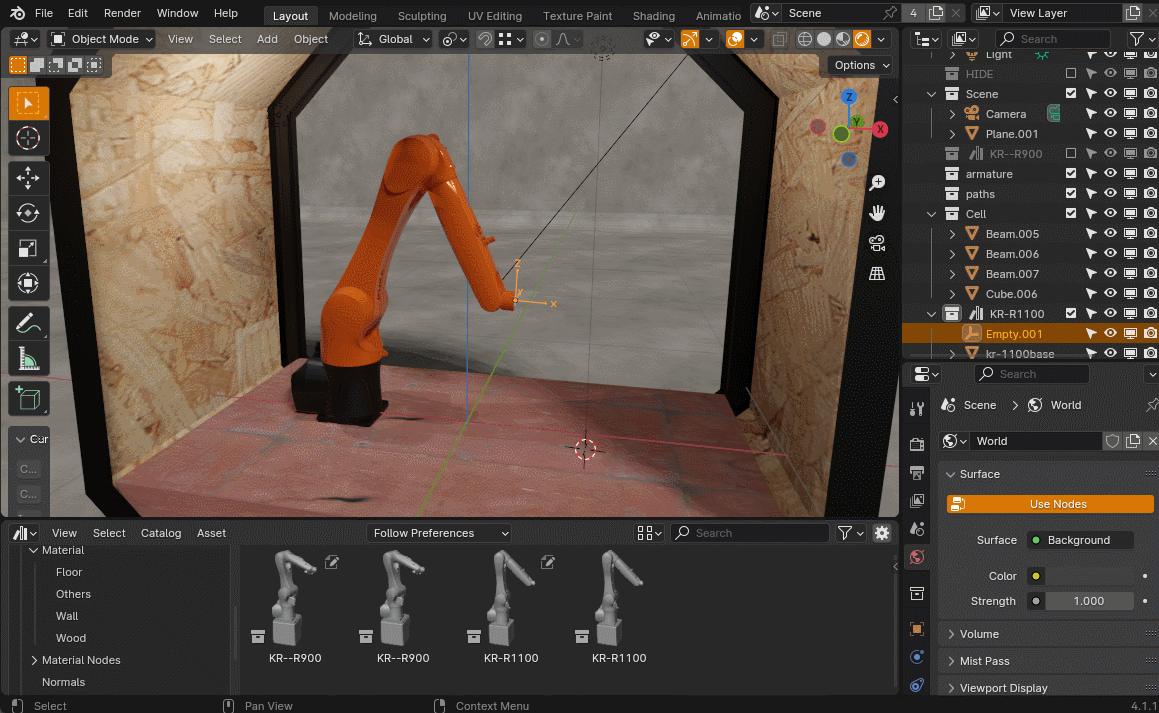Image resolution: width=1159 pixels, height=713 pixels.
Task: Select the Scale tool
Action: click(28, 248)
